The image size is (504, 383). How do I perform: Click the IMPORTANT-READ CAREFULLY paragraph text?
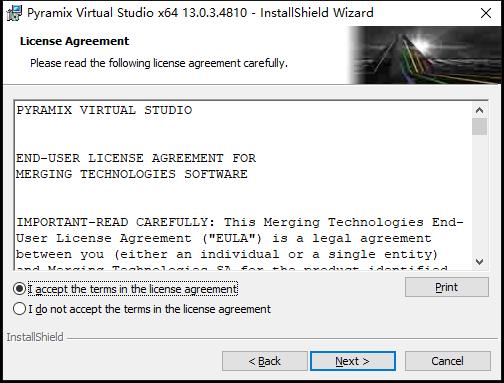coord(240,238)
